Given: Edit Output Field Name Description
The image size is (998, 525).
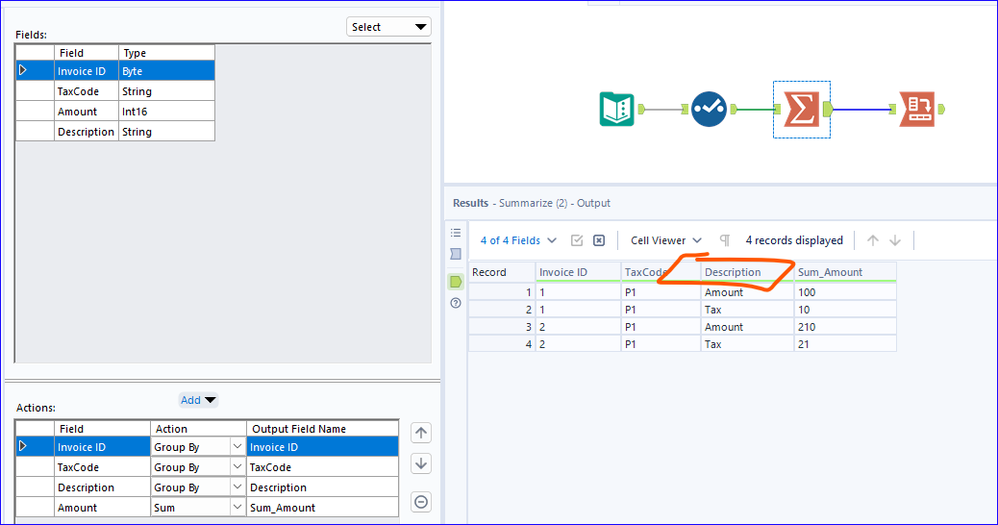Looking at the screenshot, I should [x=323, y=487].
